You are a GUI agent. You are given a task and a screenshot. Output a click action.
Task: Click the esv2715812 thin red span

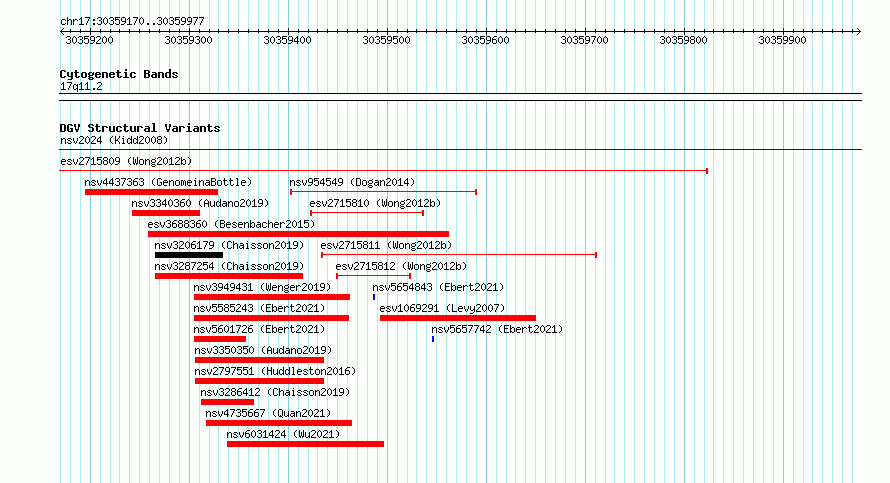coord(373,276)
